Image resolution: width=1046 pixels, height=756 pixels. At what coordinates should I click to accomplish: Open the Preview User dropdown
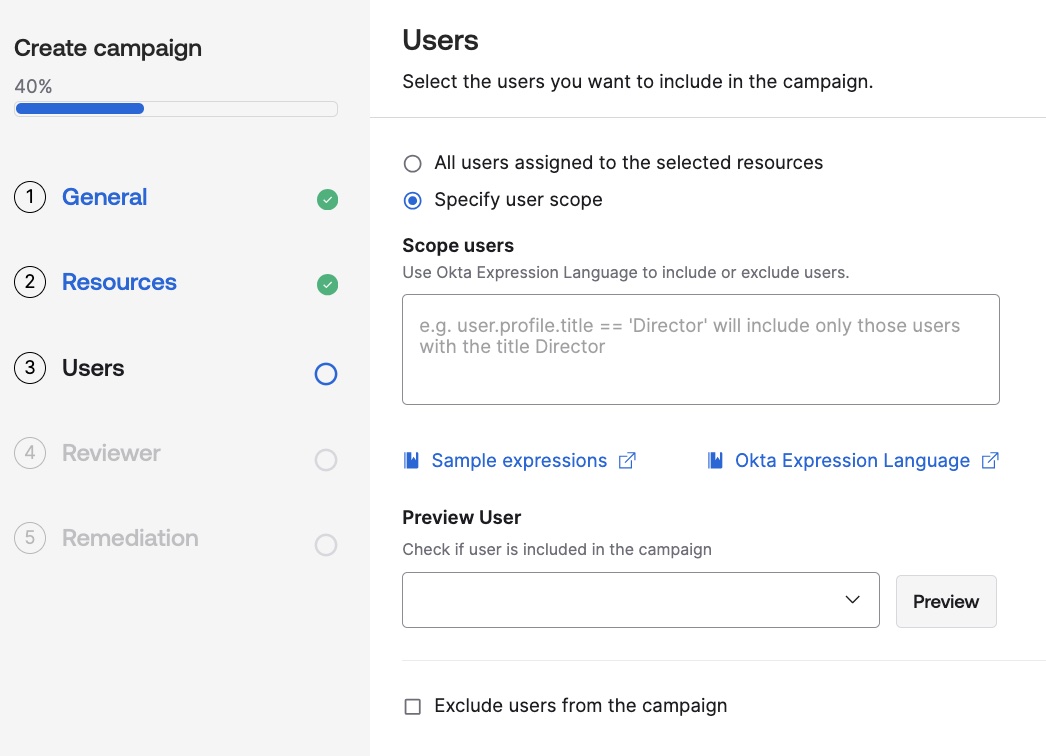click(640, 600)
